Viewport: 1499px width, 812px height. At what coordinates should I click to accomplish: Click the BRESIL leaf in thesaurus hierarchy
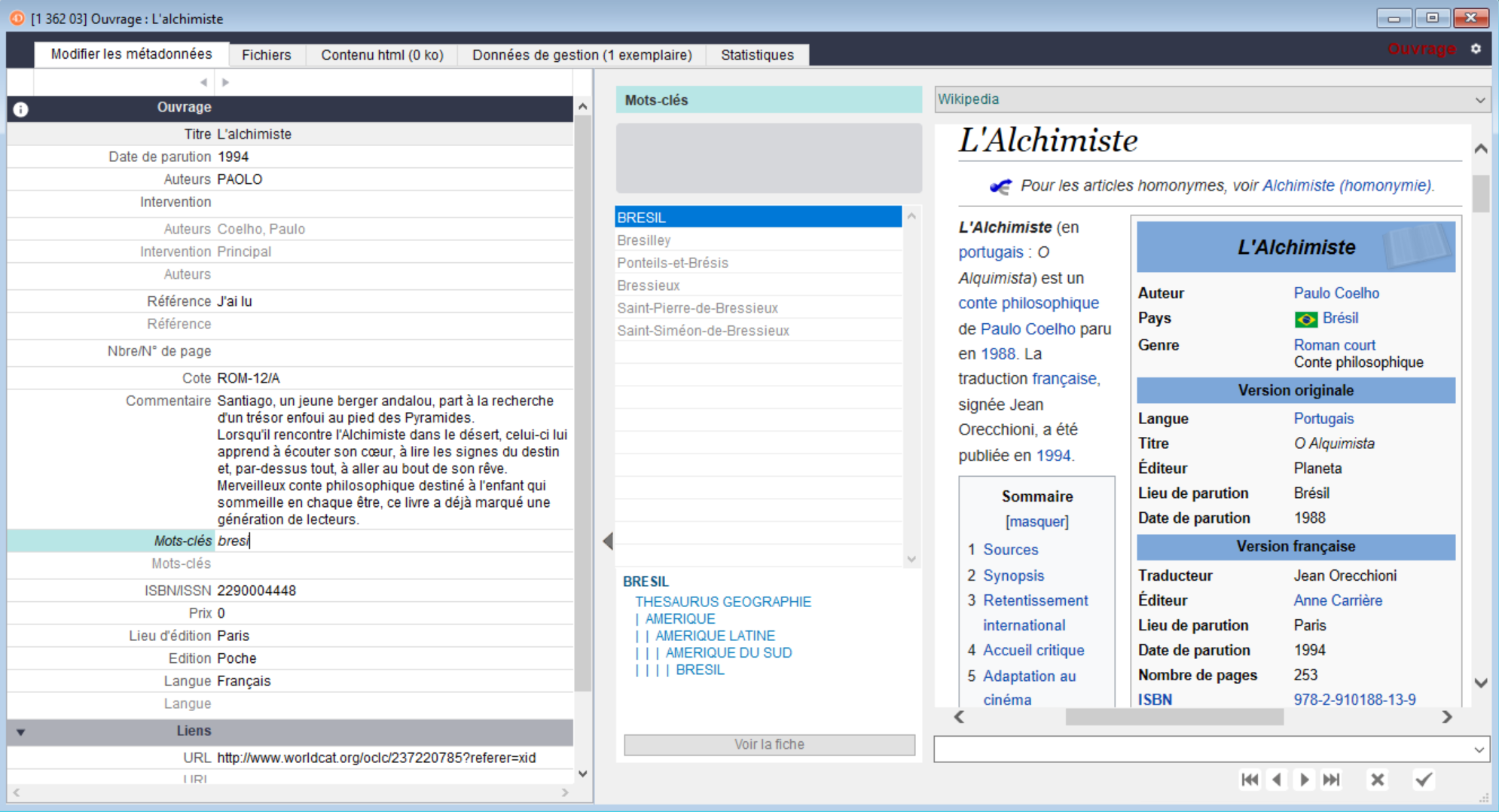pyautogui.click(x=700, y=670)
